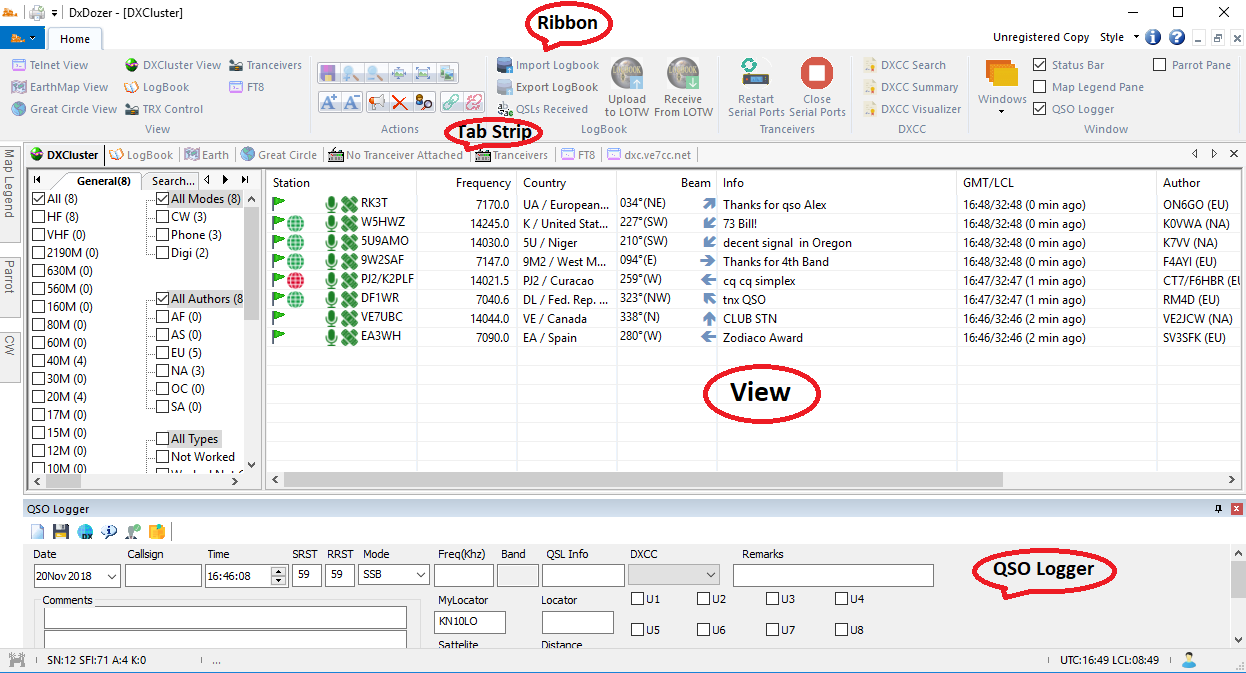Screen dimensions: 1246x673
Task: Restart Serial Ports
Action: pos(756,87)
